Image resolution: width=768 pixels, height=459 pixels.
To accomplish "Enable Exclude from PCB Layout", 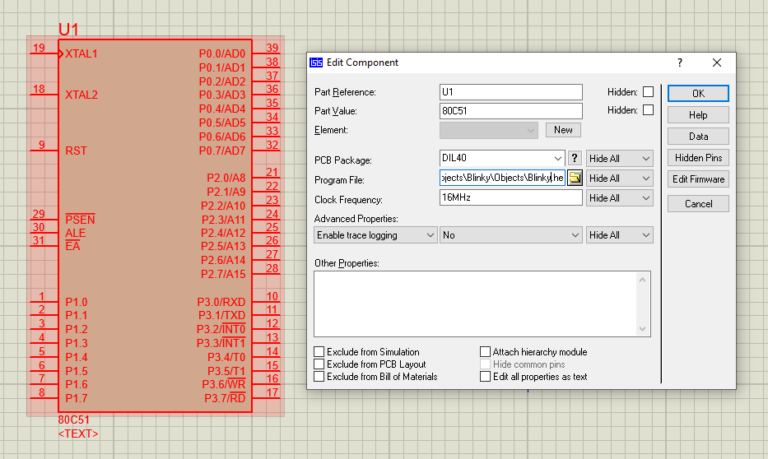I will point(319,364).
